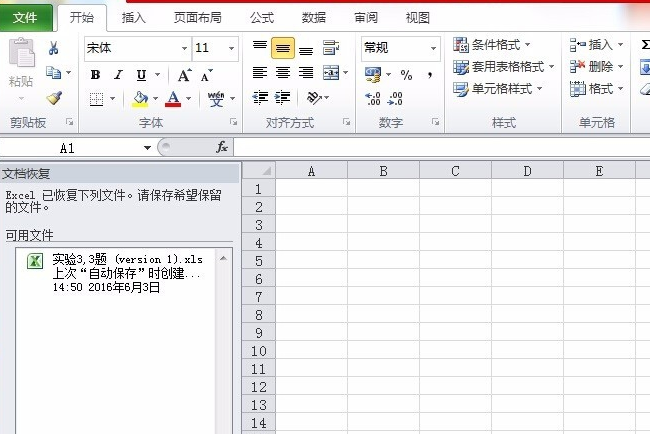
Task: Decrease indent icon
Action: 260,97
